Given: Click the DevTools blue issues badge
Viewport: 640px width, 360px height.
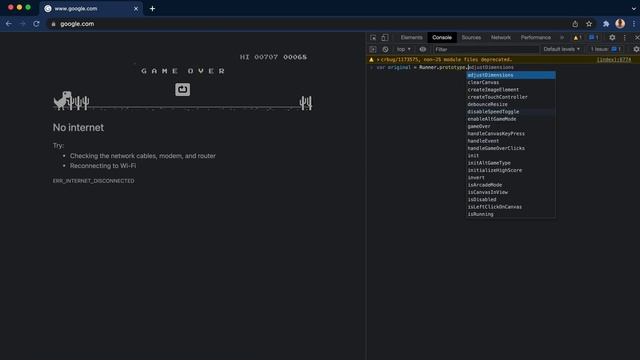Looking at the screenshot, I should coord(593,38).
